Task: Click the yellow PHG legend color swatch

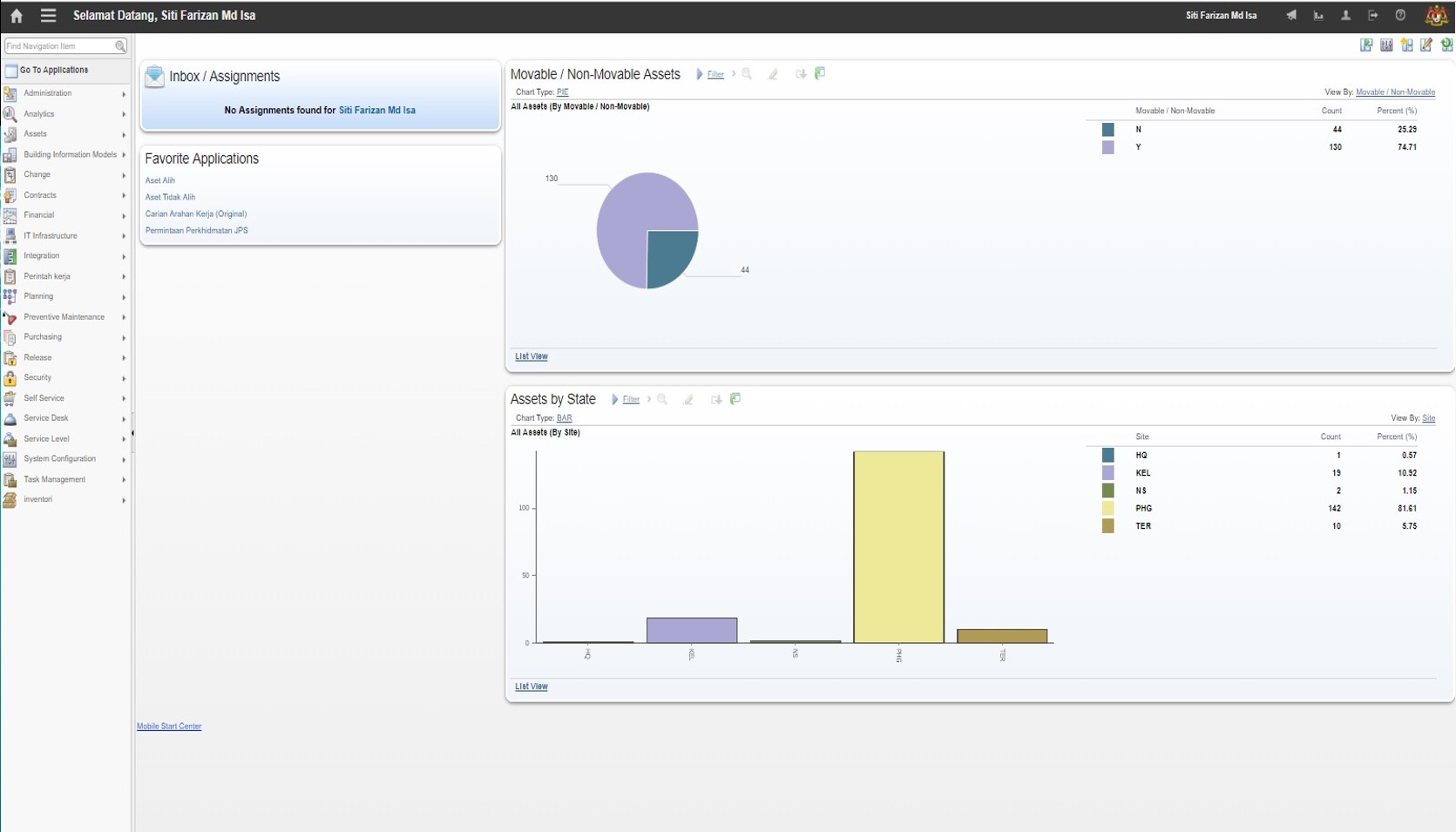Action: click(x=1107, y=509)
